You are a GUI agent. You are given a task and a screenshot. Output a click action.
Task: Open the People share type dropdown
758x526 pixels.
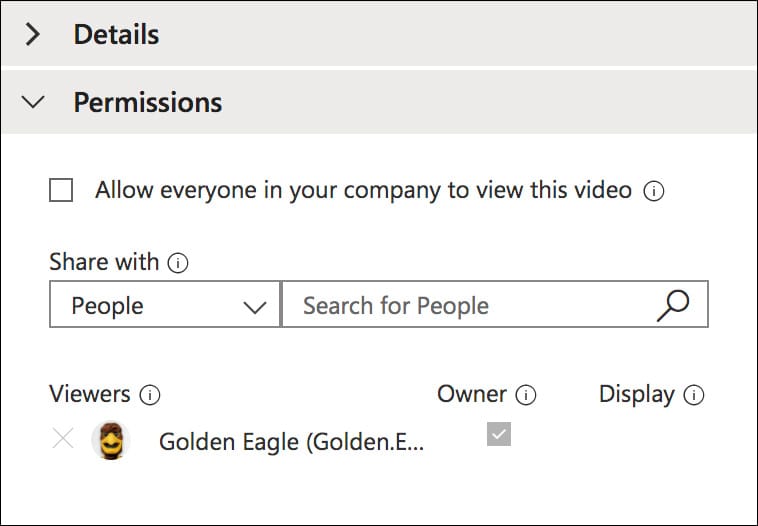point(165,306)
